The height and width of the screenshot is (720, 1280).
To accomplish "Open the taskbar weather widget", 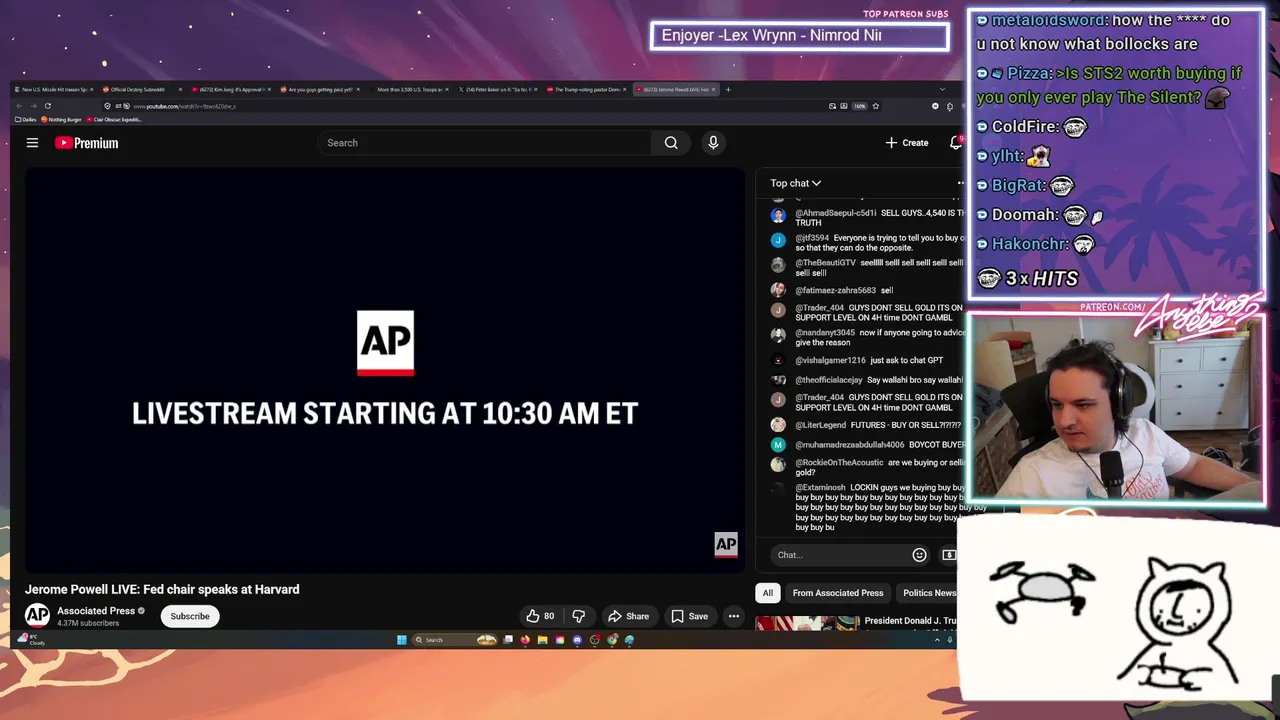I will (30, 639).
